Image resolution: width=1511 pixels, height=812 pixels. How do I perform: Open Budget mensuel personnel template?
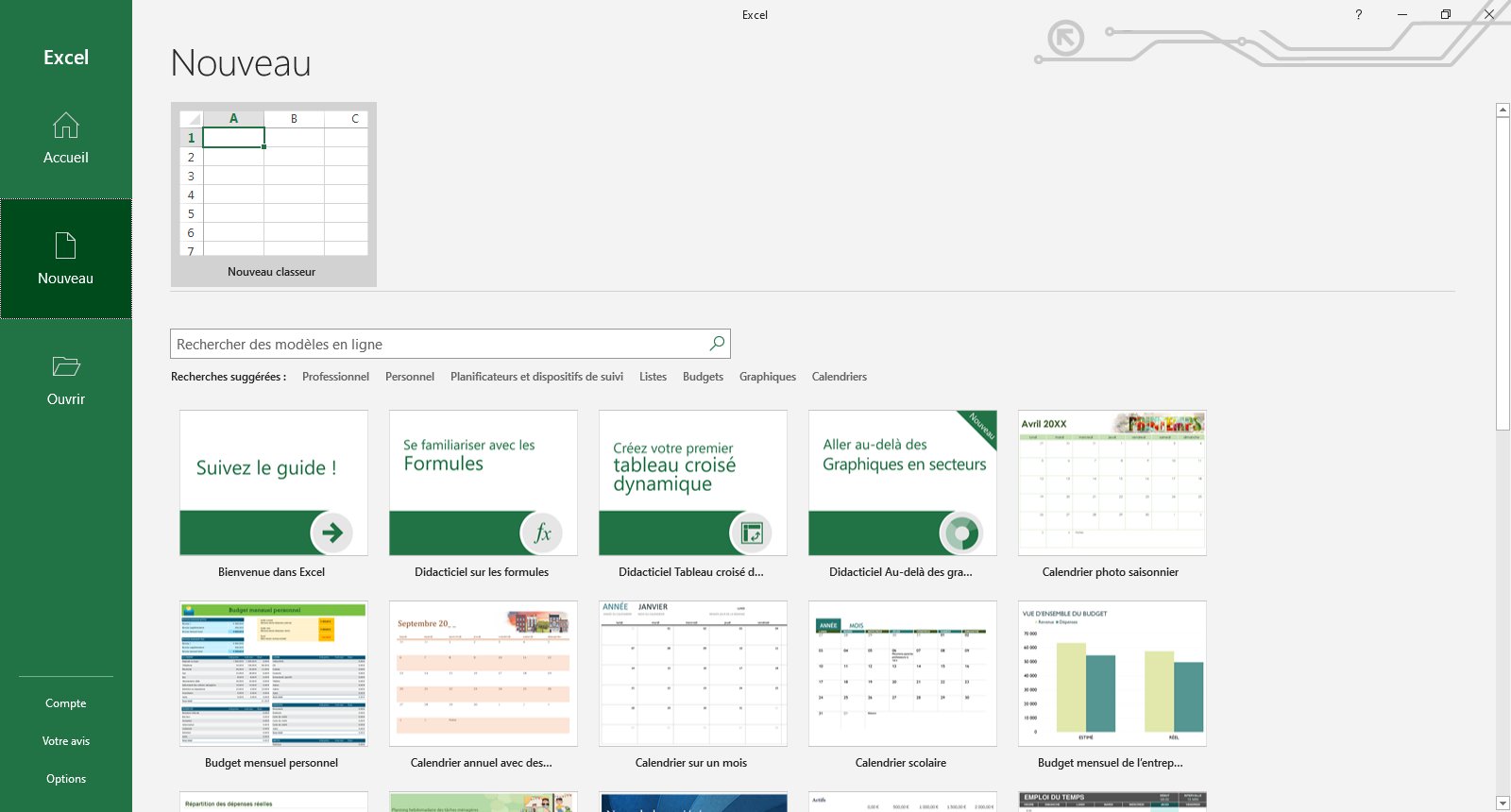pyautogui.click(x=274, y=673)
